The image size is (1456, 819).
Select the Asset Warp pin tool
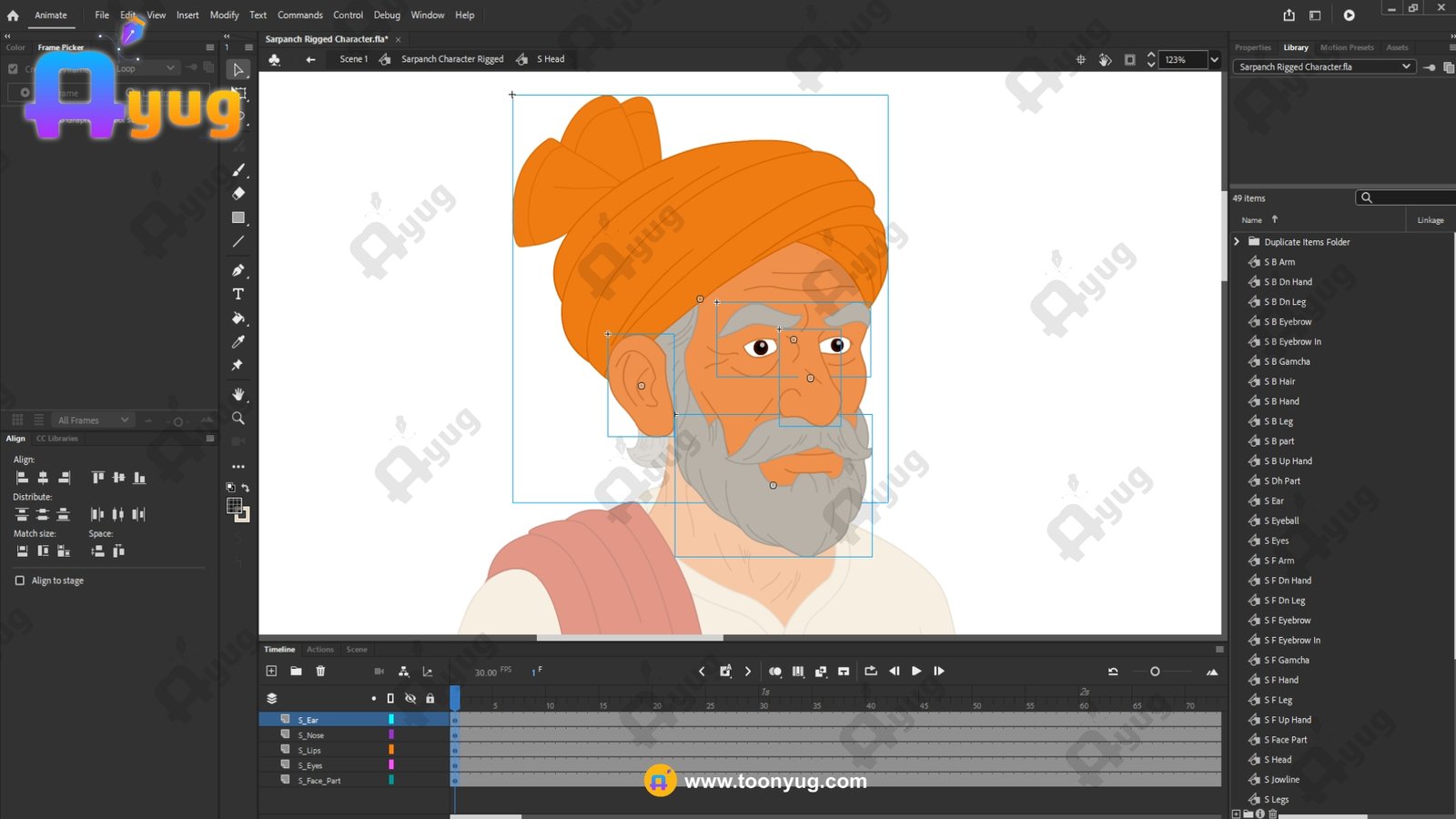[238, 365]
